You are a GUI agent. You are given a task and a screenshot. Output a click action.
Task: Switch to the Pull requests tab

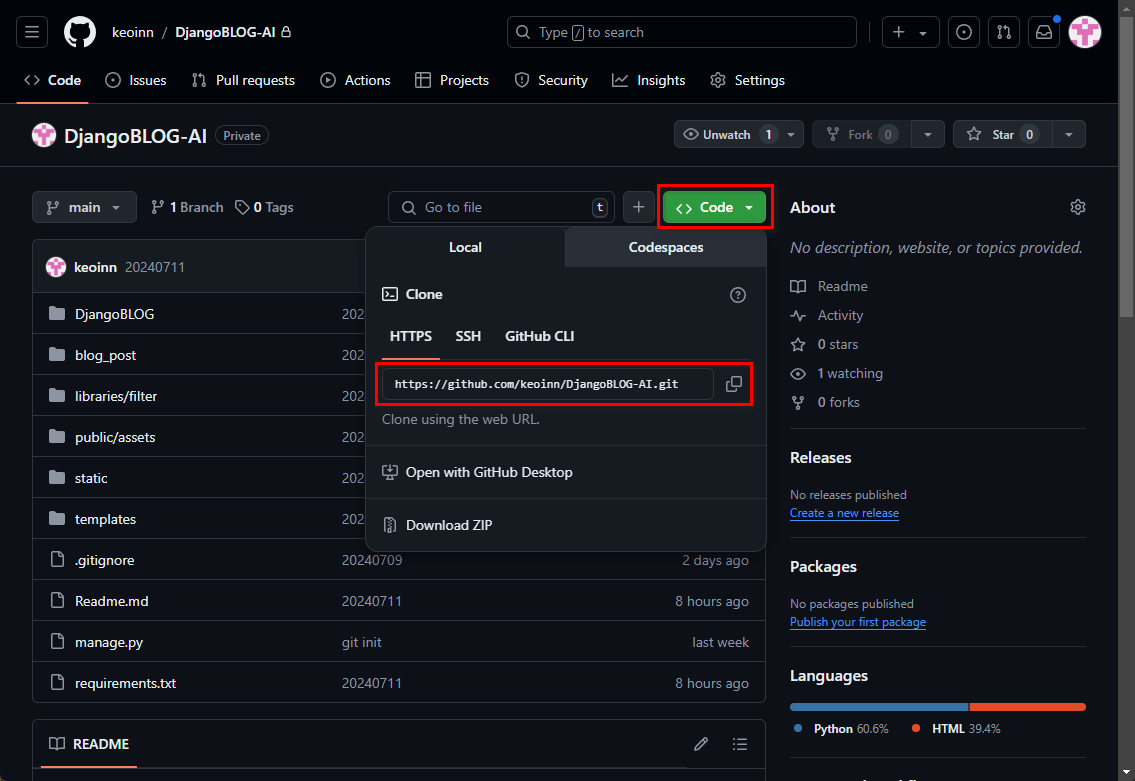243,80
